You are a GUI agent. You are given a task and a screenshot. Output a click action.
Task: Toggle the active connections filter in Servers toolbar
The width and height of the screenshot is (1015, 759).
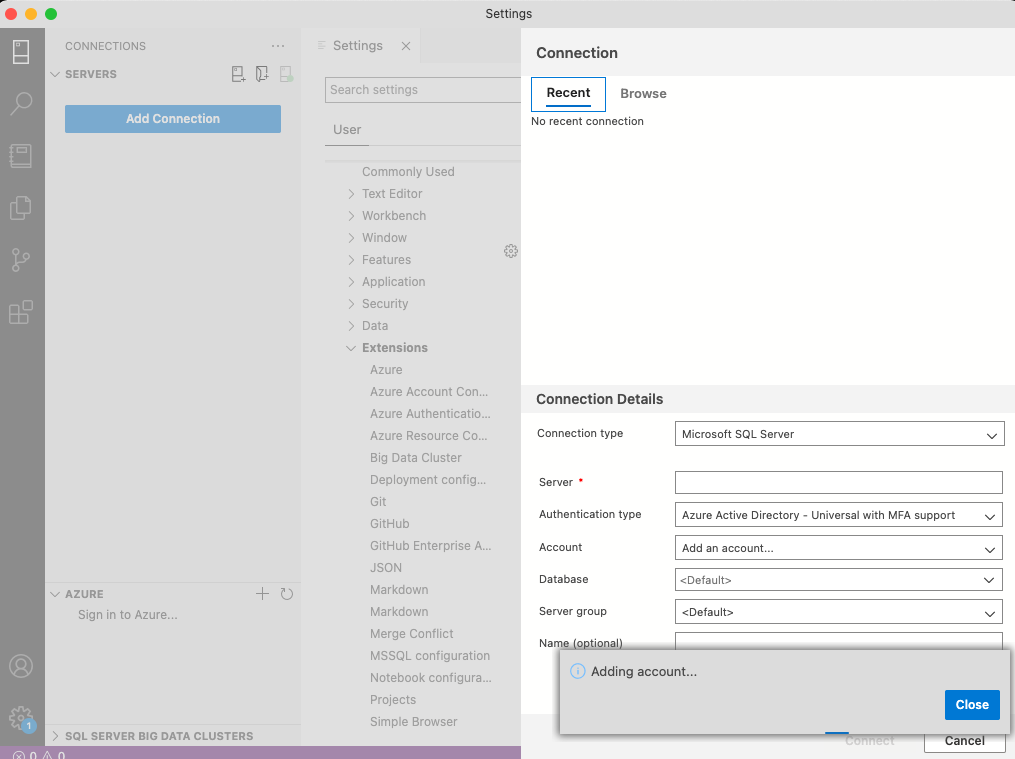point(287,73)
